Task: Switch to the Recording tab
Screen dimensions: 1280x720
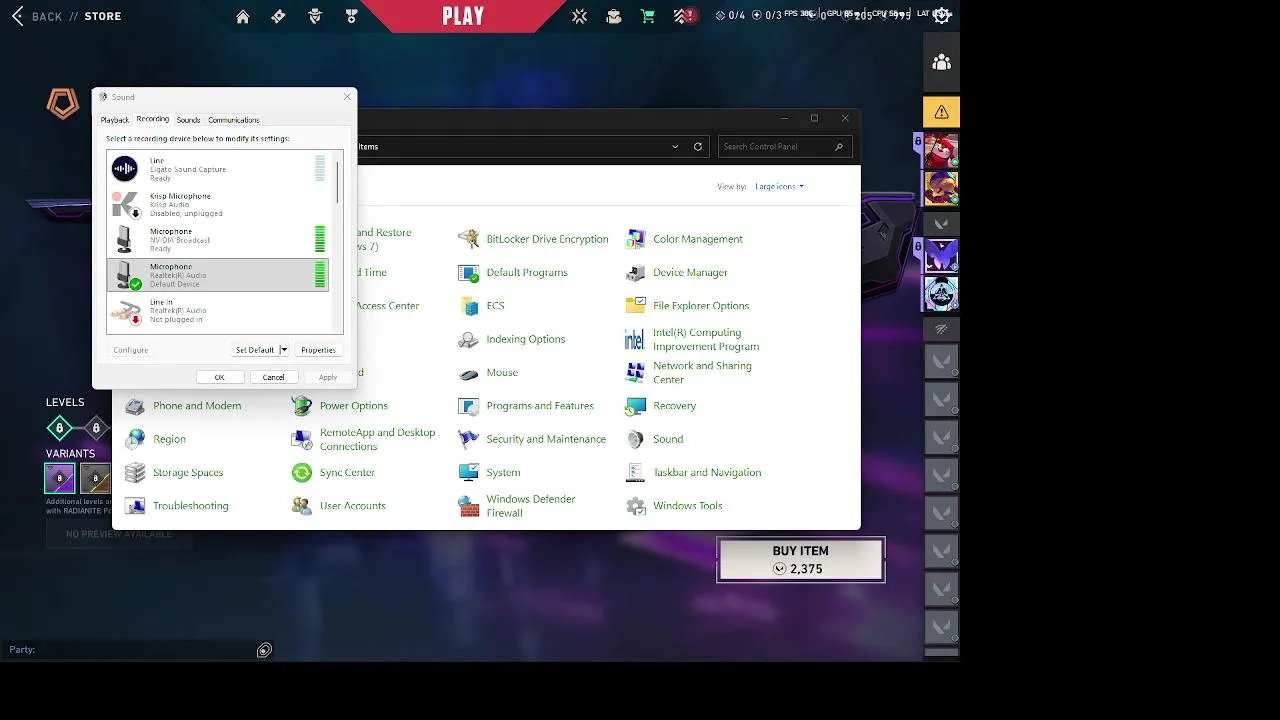Action: pos(153,119)
